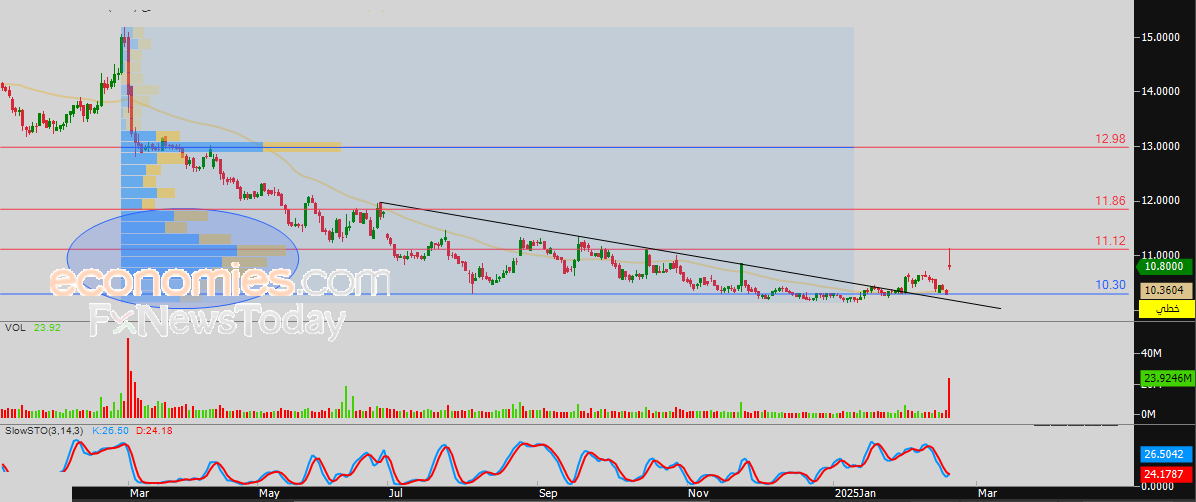1196x502 pixels.
Task: Select the D:24.18 stochastic value
Action: tap(154, 431)
